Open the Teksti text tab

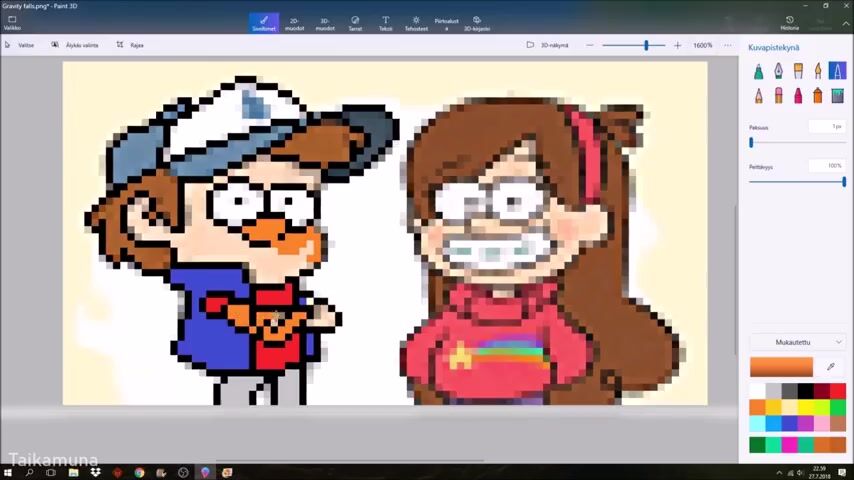pyautogui.click(x=386, y=23)
